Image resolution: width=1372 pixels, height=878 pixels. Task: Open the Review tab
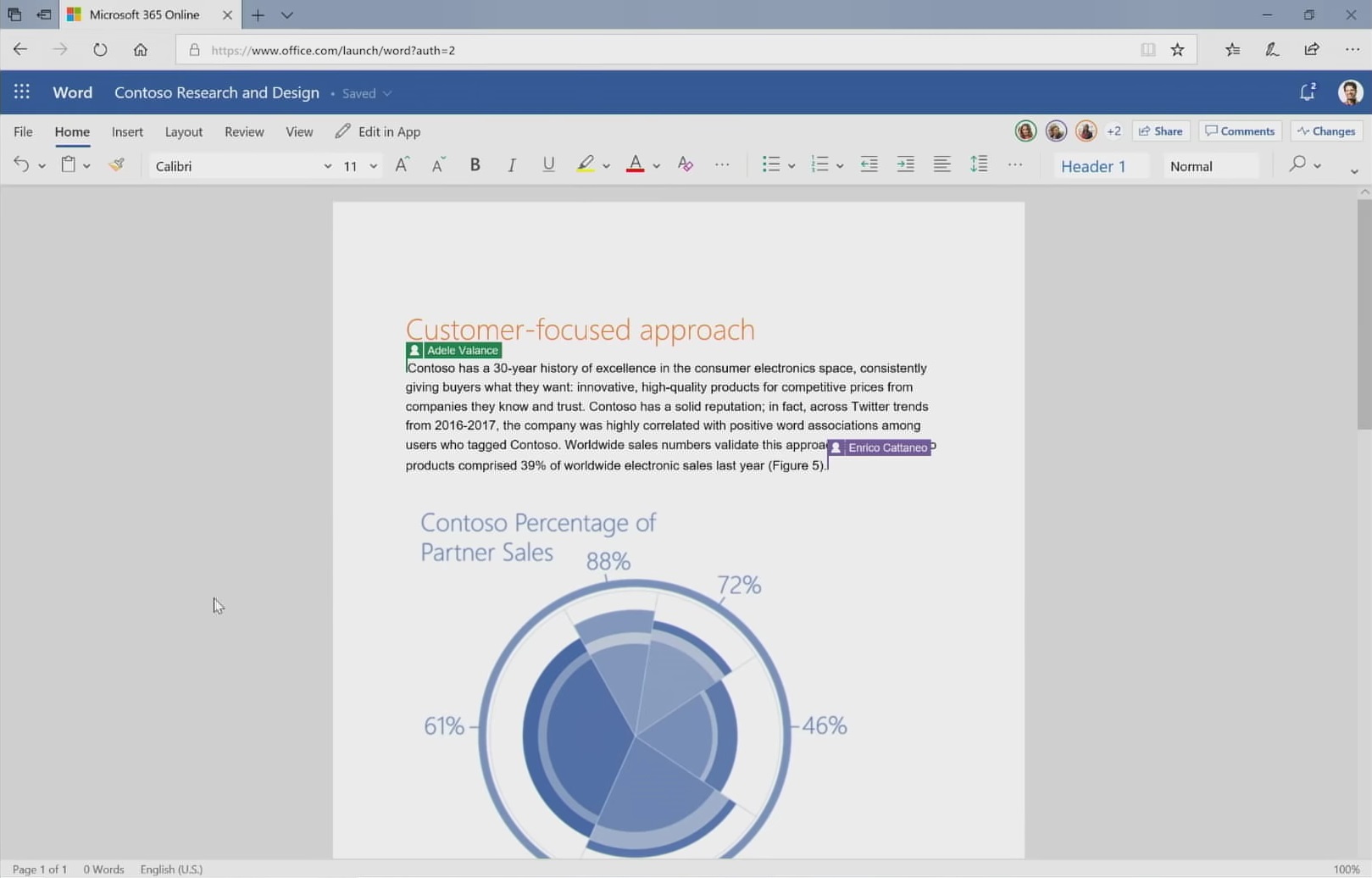pos(244,131)
